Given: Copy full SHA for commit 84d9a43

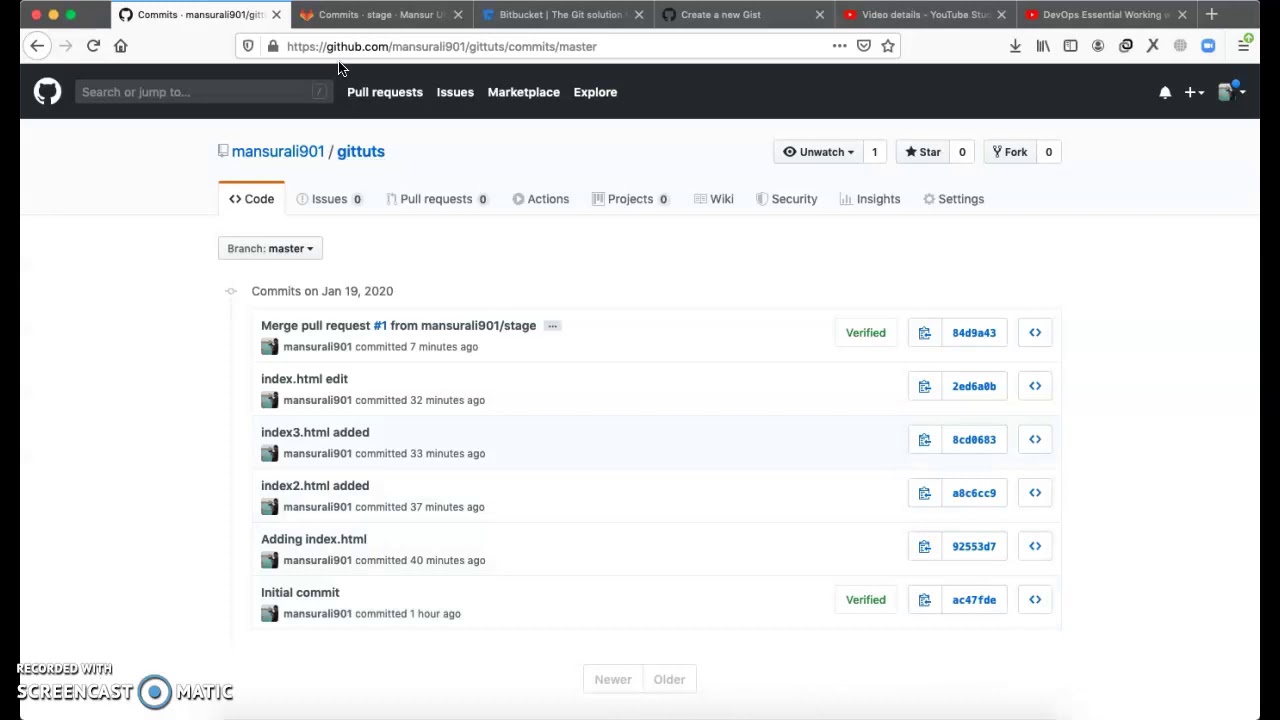Looking at the screenshot, I should pos(925,333).
